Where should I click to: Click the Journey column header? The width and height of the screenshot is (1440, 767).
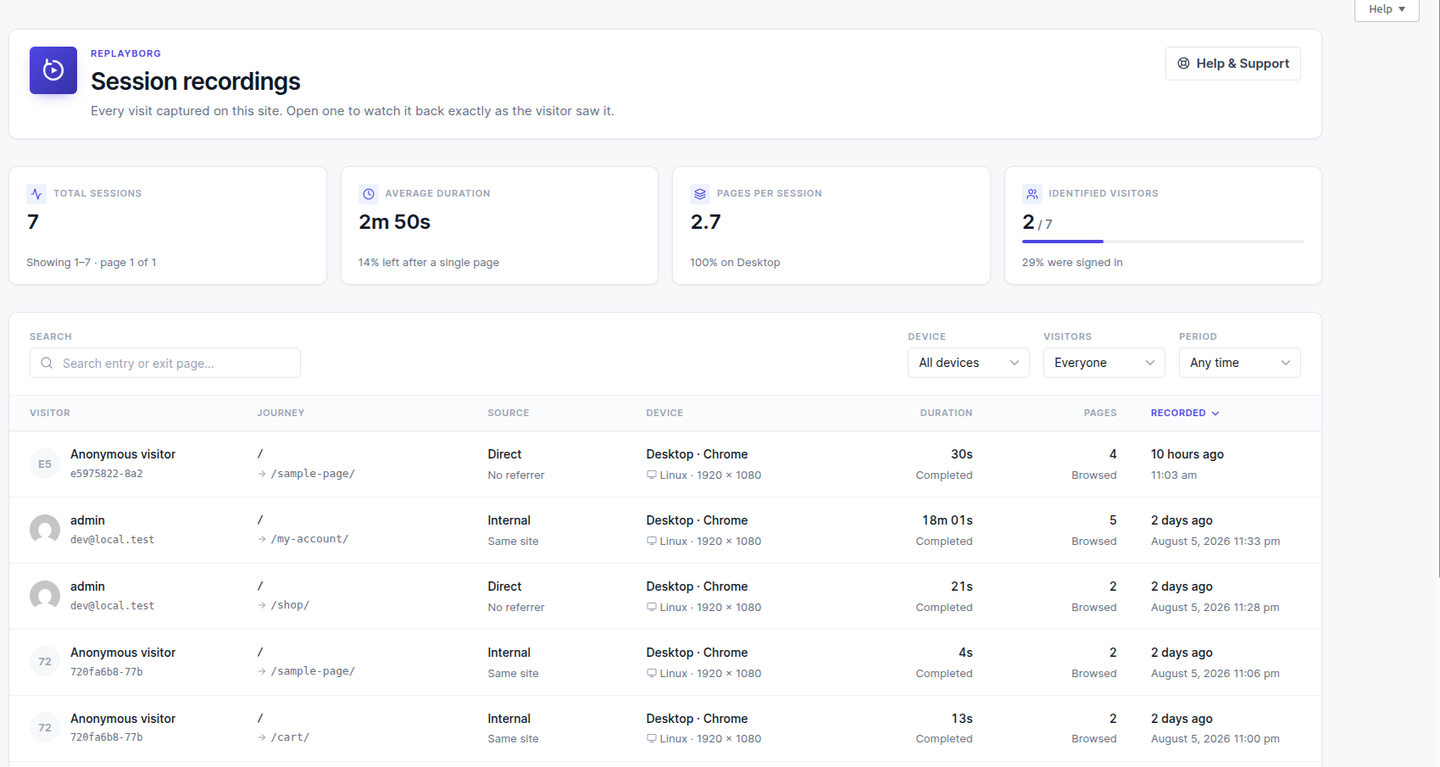coord(281,413)
